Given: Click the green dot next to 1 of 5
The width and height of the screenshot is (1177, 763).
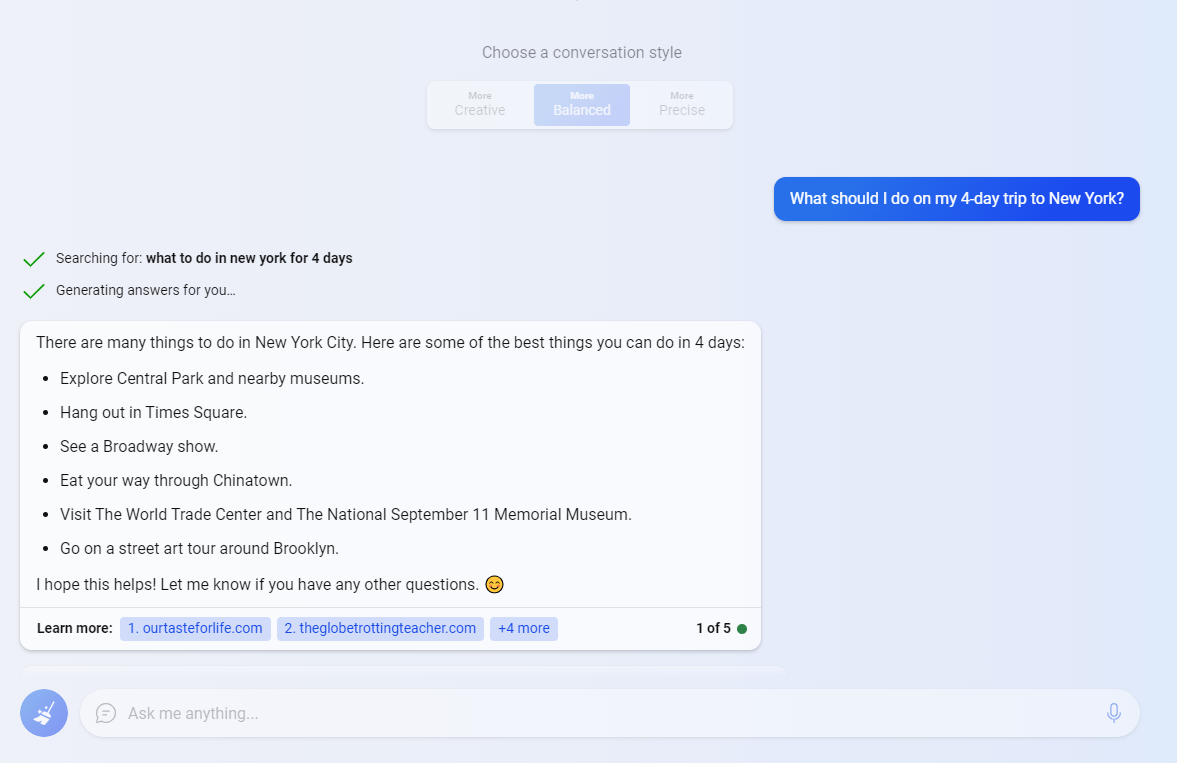Looking at the screenshot, I should point(742,629).
